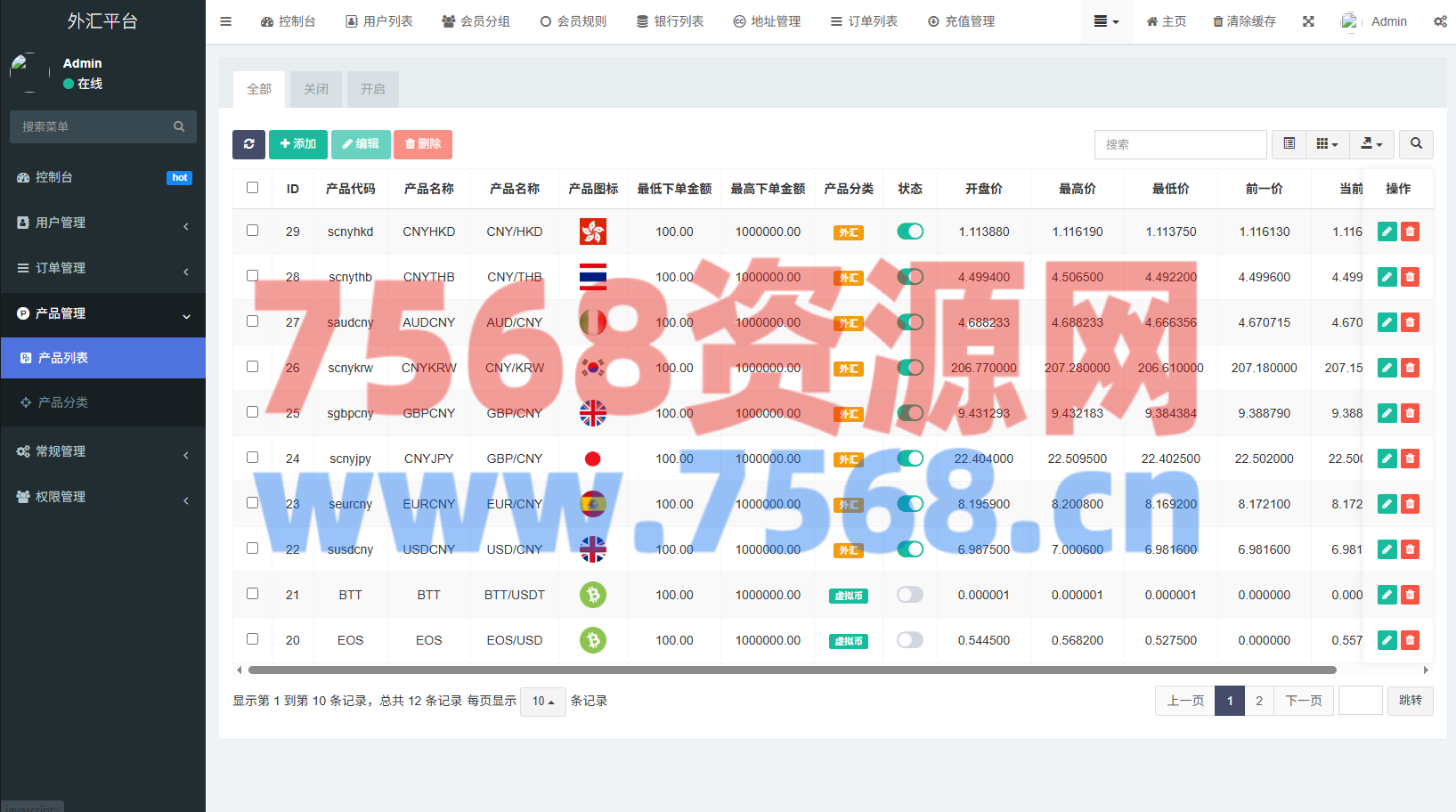Go to page 2 of the records

point(1258,701)
